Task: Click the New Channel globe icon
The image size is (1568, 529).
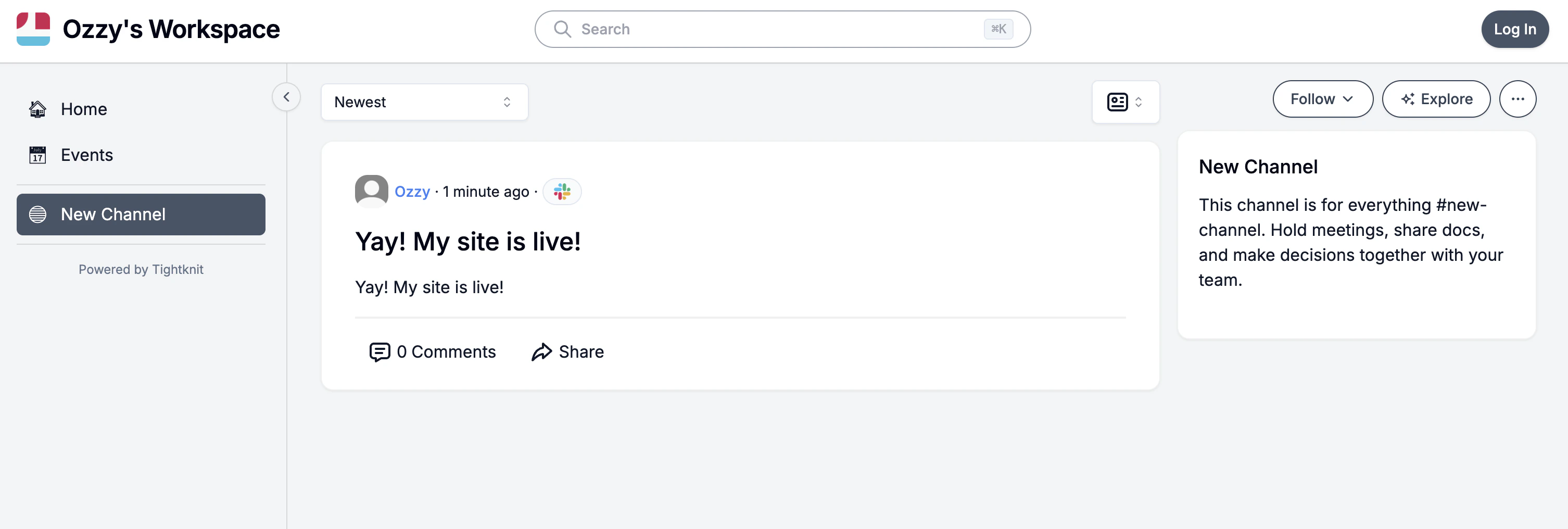Action: (x=37, y=215)
